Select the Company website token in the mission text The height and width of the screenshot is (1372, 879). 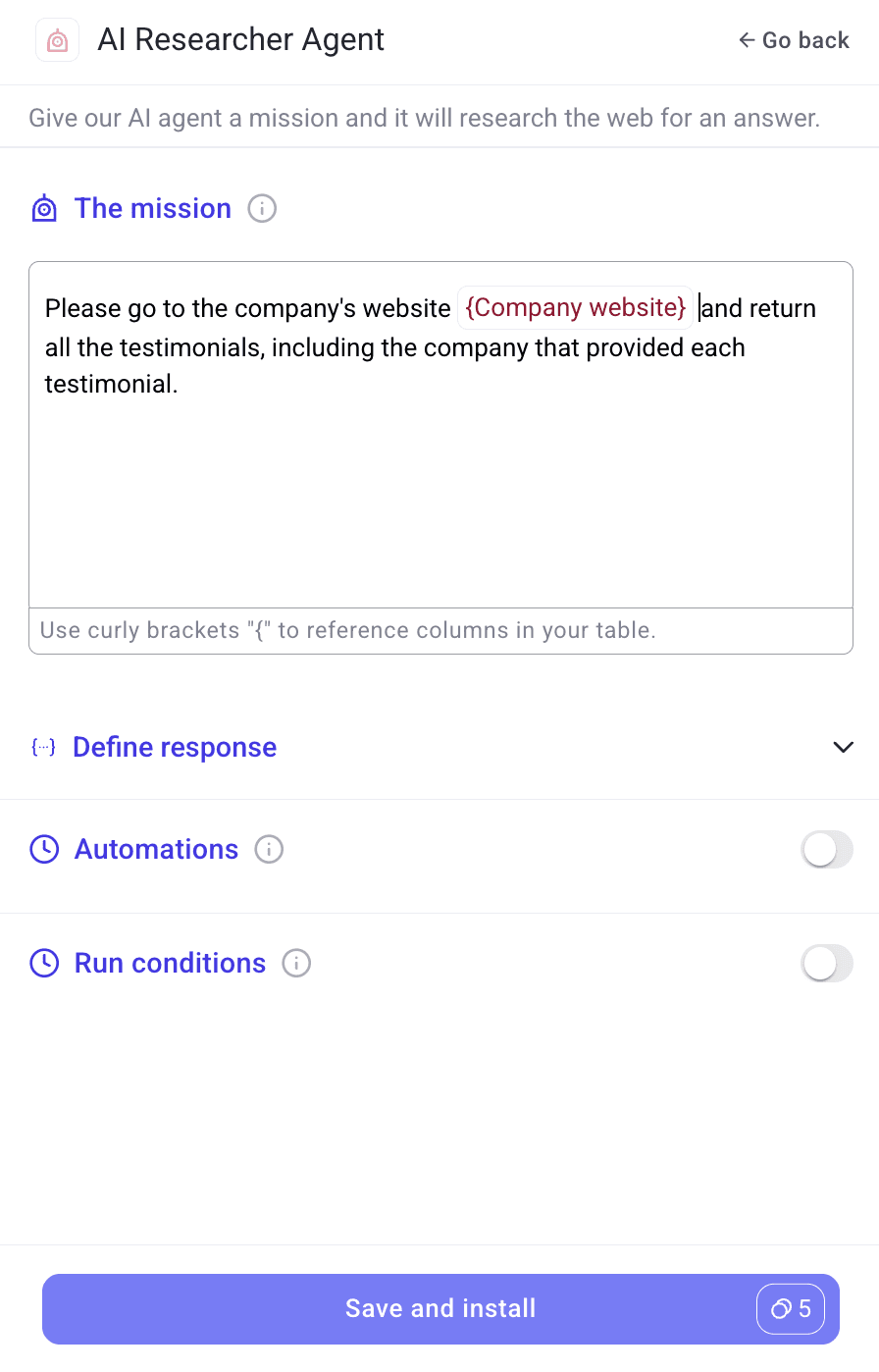[575, 307]
